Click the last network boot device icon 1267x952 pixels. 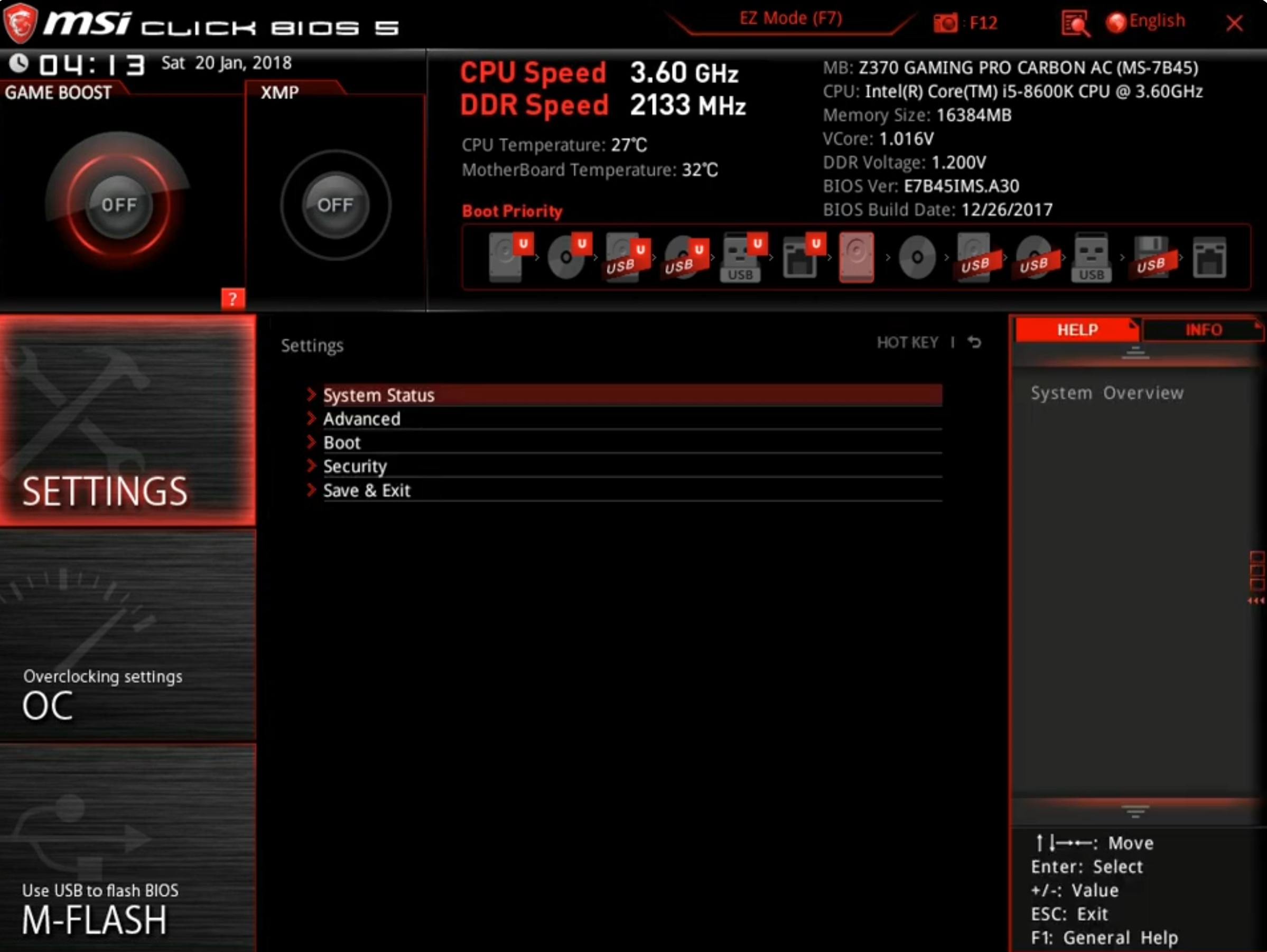coord(1209,257)
